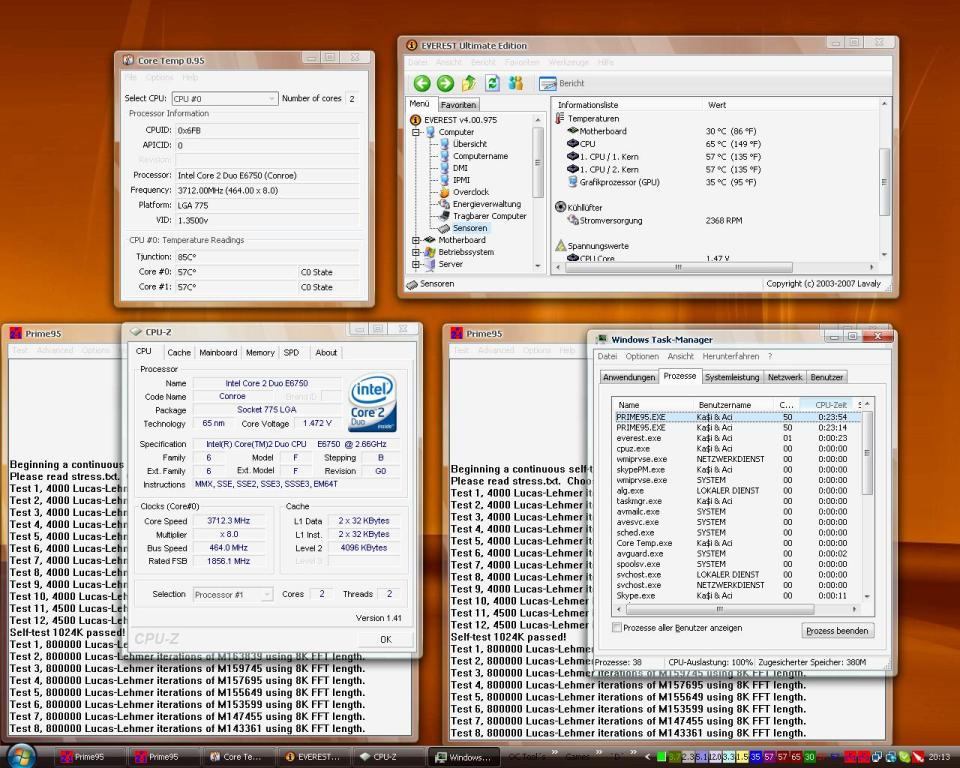
Task: Select DMI in the EVEREST tree
Action: (460, 168)
